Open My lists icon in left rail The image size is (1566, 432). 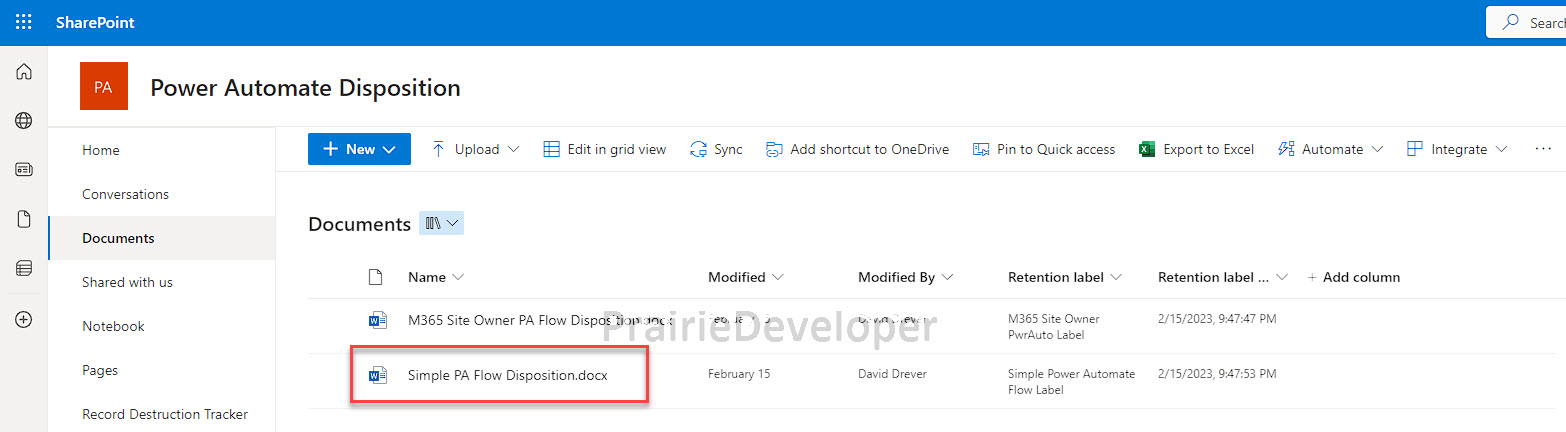(x=24, y=268)
